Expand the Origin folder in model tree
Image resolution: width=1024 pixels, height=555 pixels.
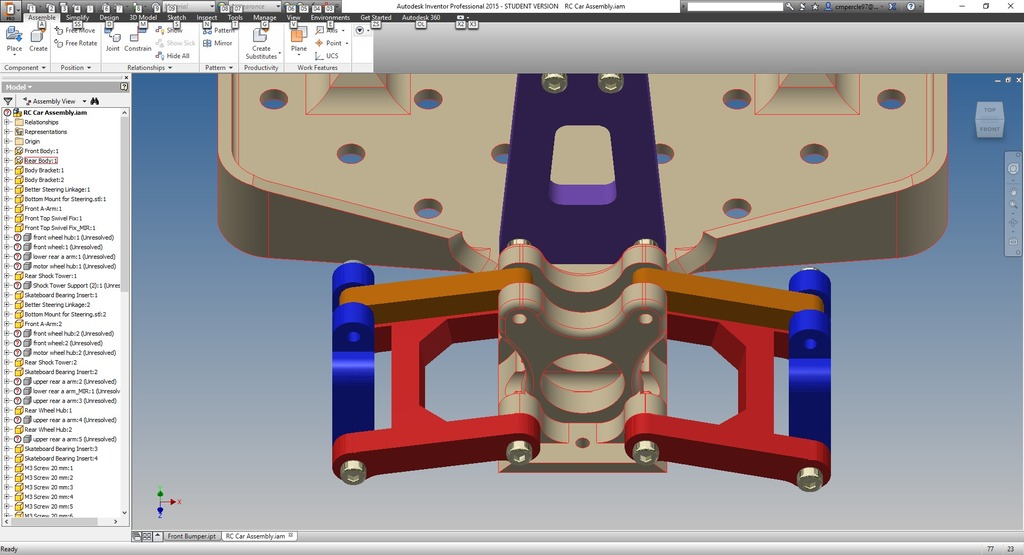click(7, 141)
